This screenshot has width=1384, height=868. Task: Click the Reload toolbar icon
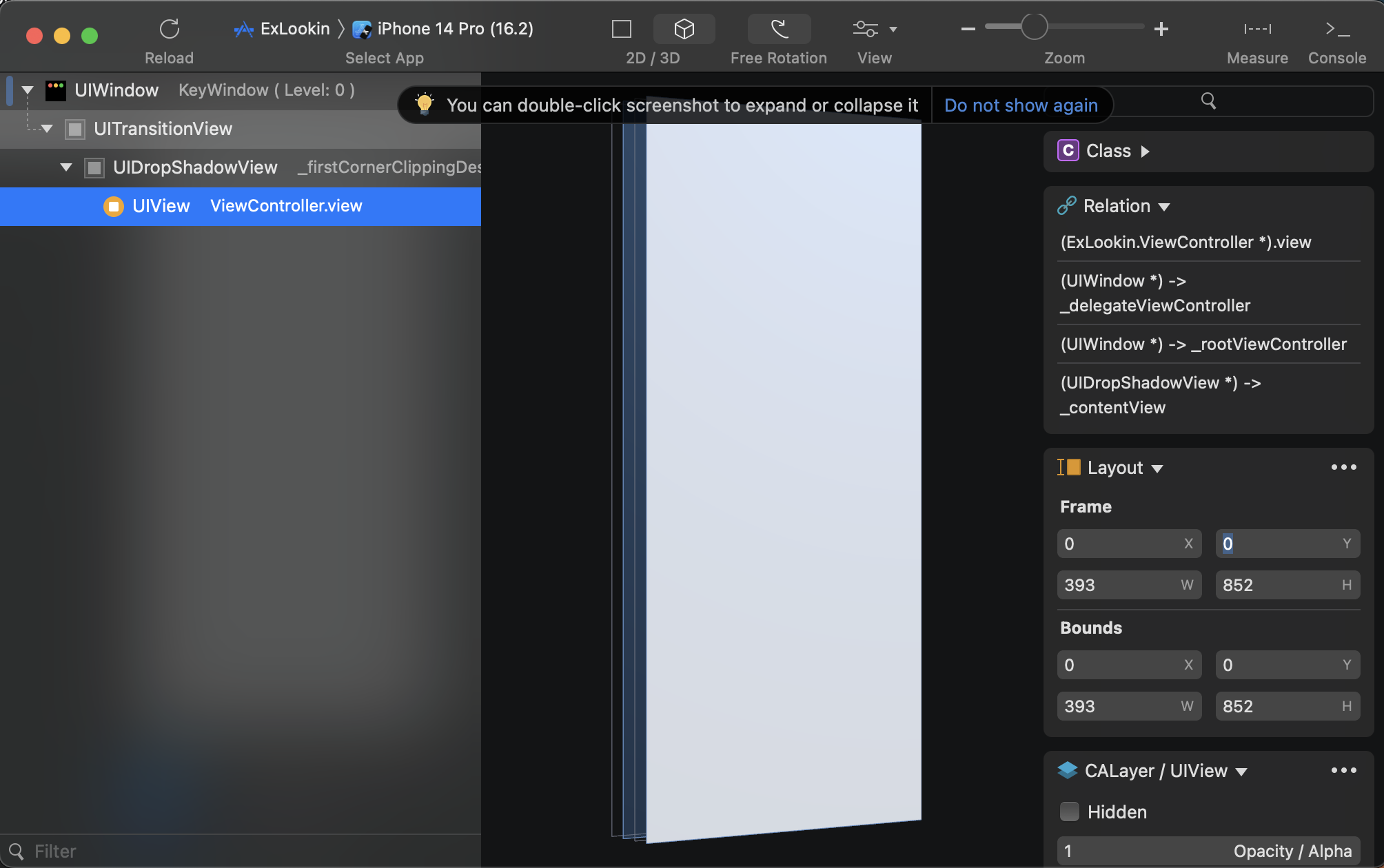[x=169, y=30]
